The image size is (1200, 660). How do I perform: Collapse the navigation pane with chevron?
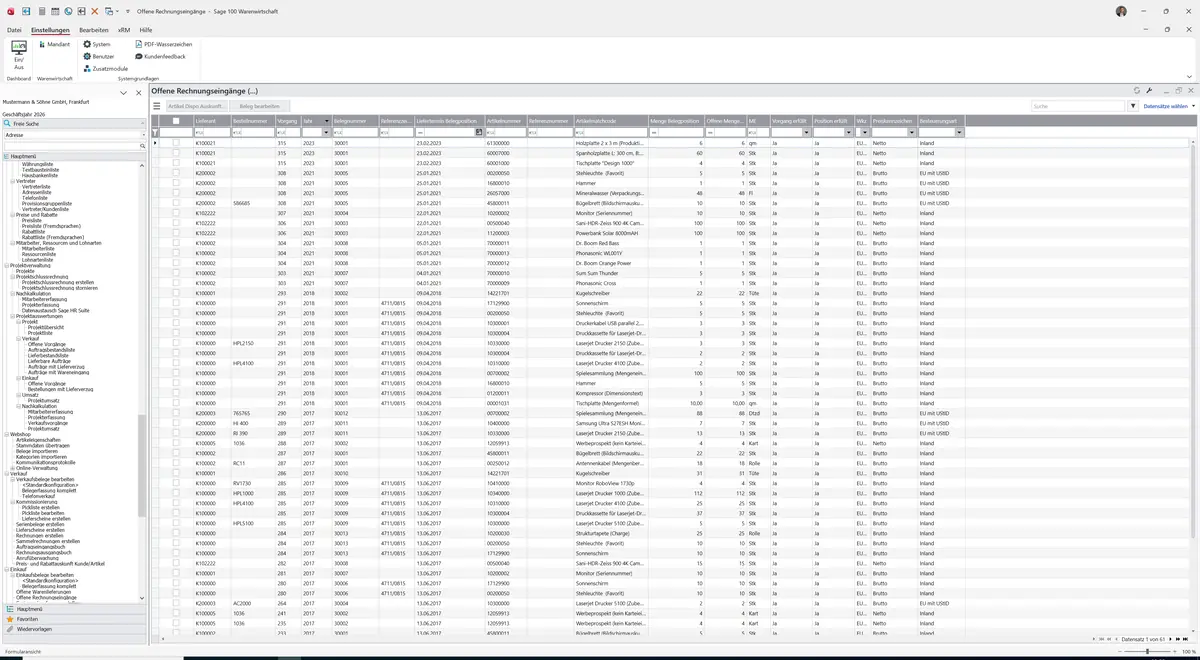point(123,93)
